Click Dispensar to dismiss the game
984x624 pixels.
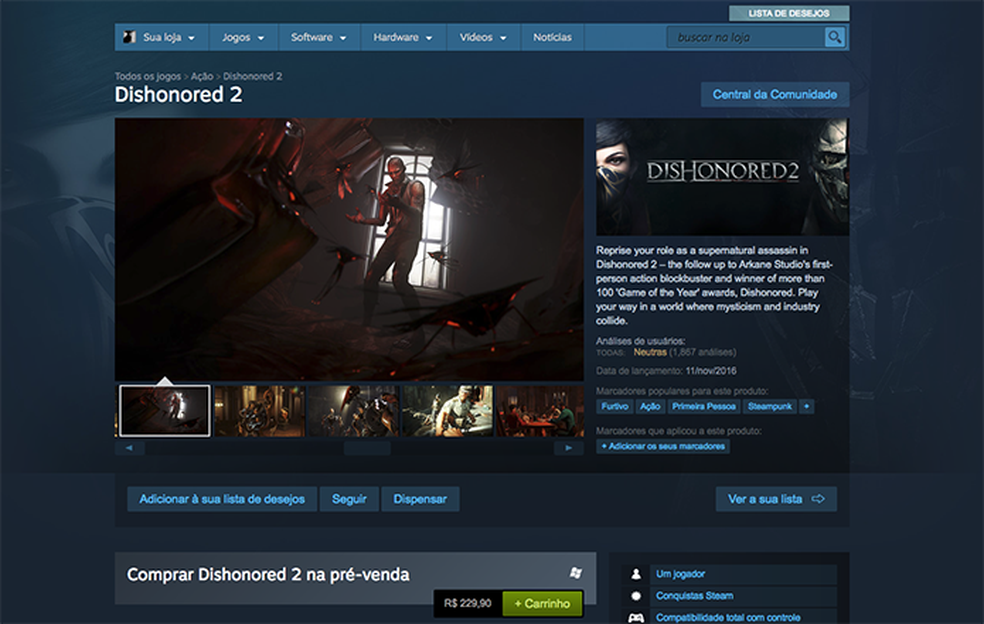tap(421, 498)
